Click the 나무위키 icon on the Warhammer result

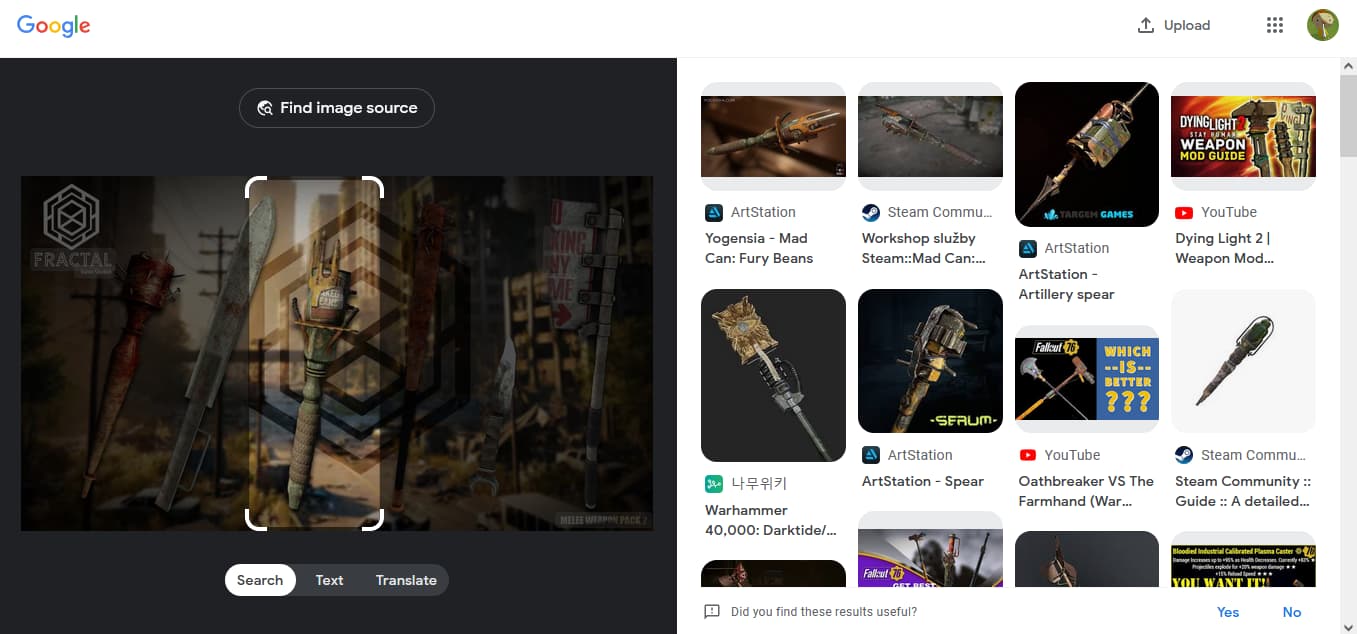713,483
